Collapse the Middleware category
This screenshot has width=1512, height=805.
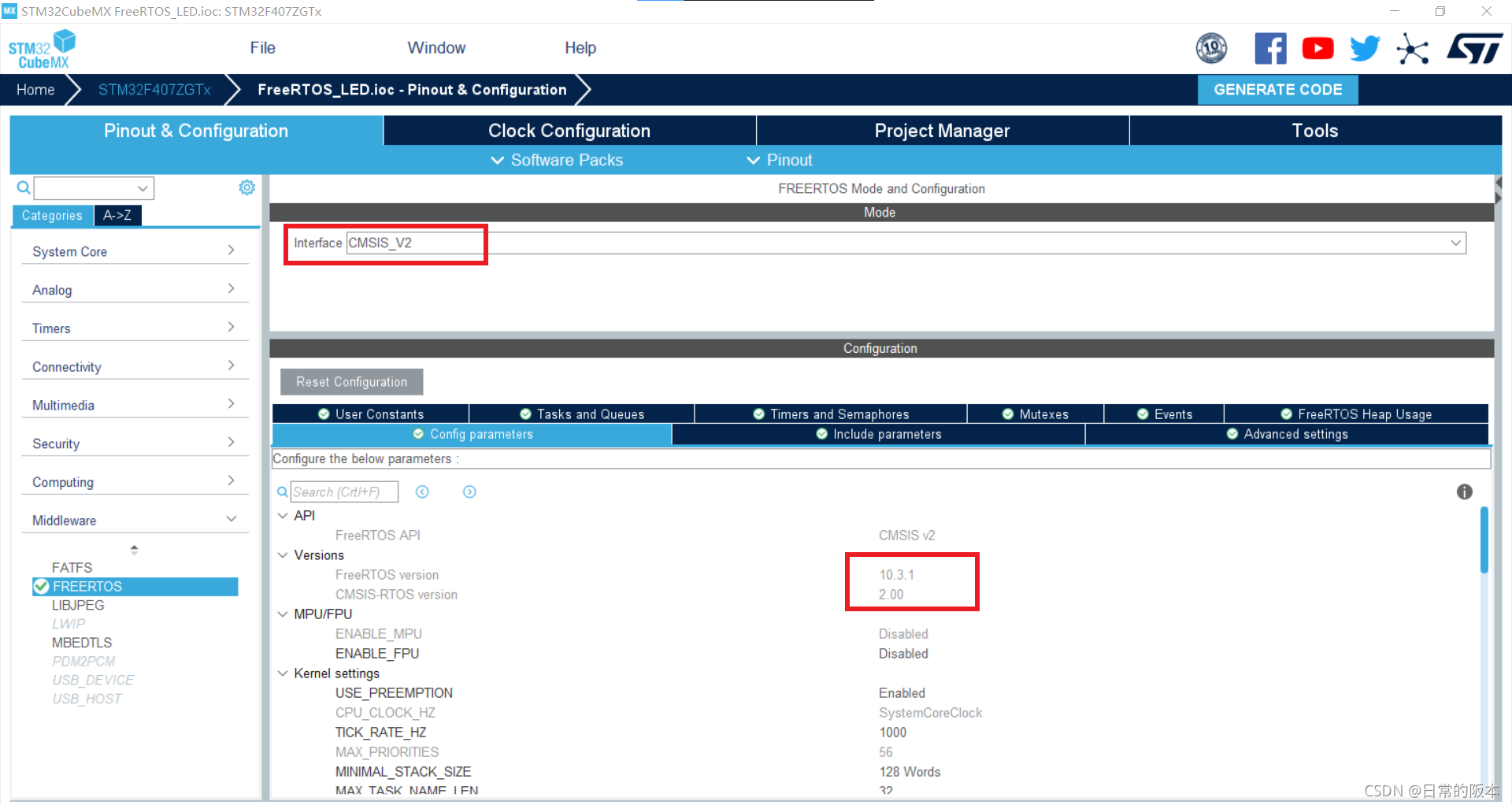click(134, 521)
